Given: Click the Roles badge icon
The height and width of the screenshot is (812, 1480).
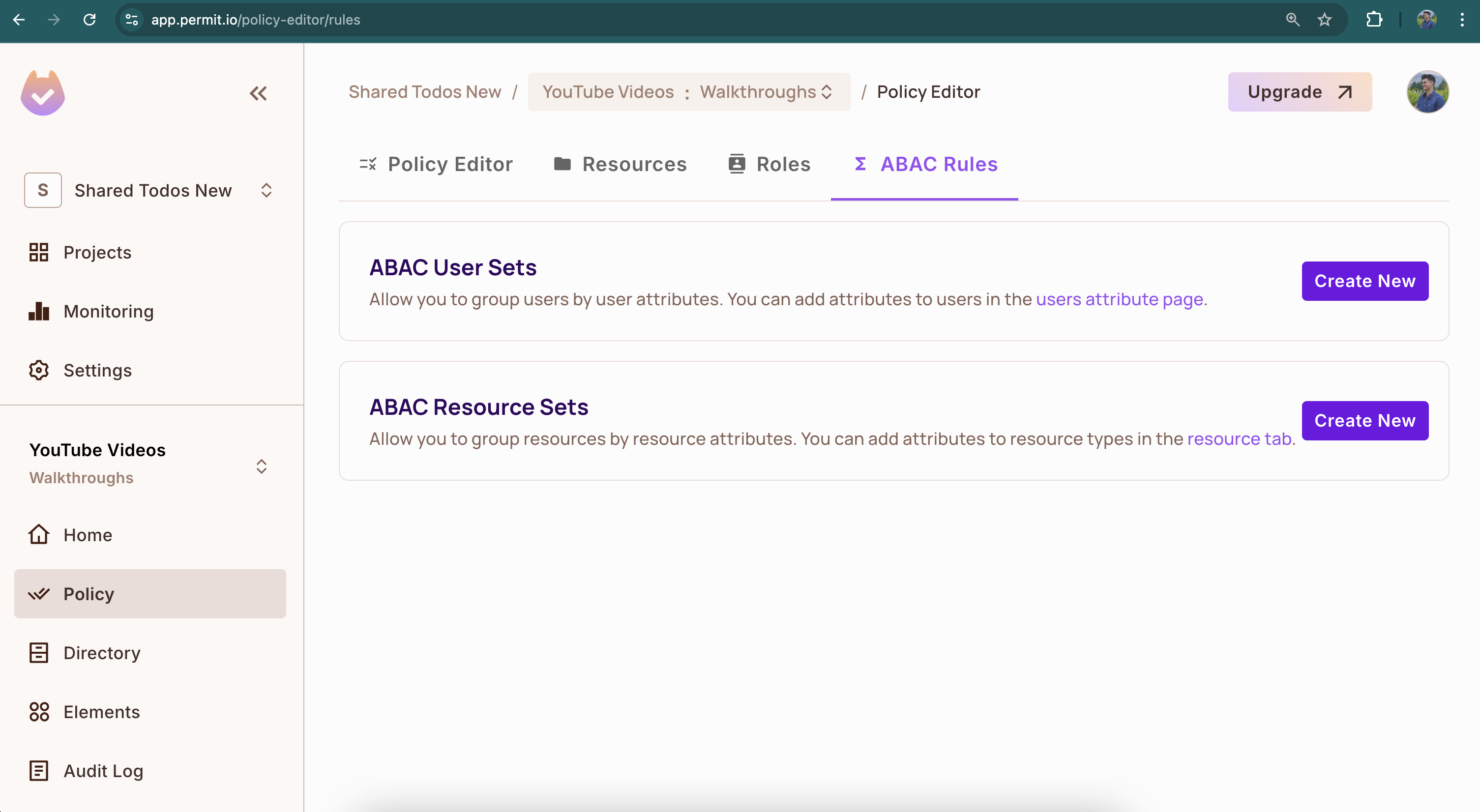Looking at the screenshot, I should pyautogui.click(x=737, y=164).
